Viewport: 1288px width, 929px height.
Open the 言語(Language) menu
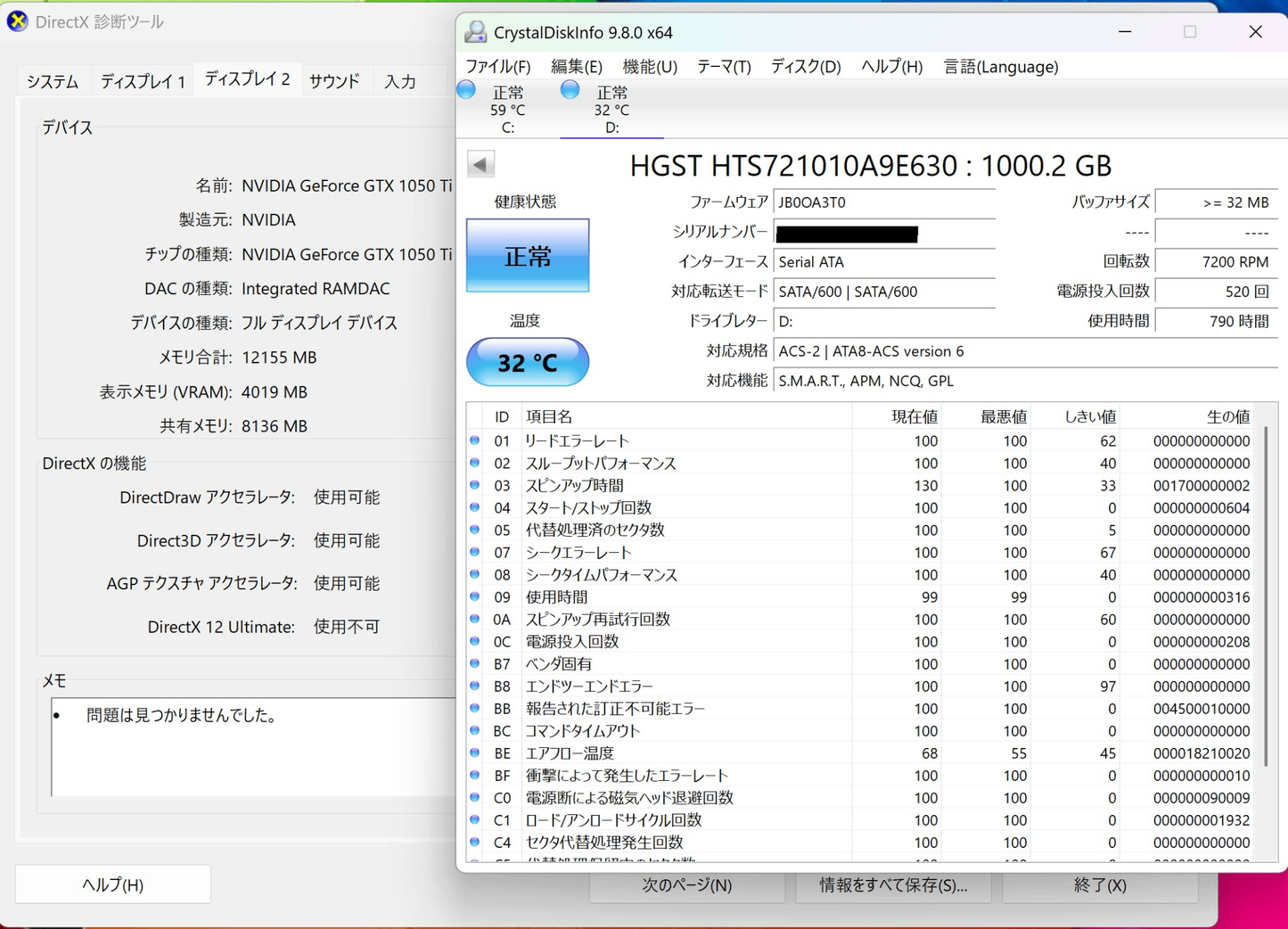(1001, 67)
